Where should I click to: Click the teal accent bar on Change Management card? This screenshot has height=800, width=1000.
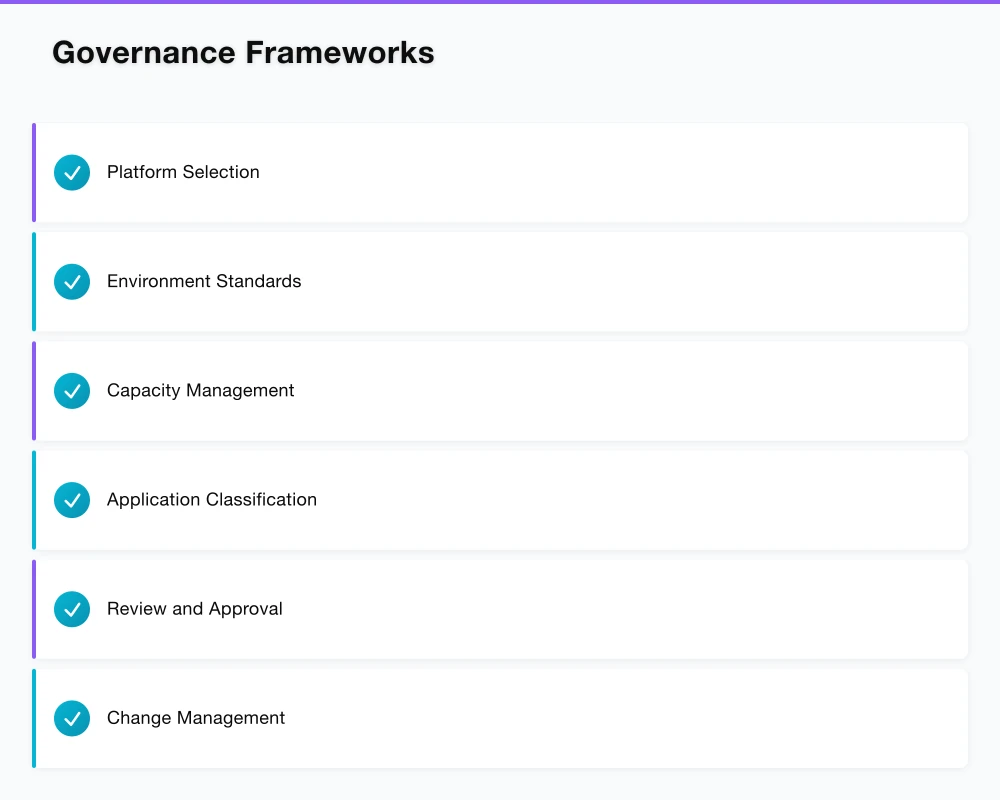34,718
